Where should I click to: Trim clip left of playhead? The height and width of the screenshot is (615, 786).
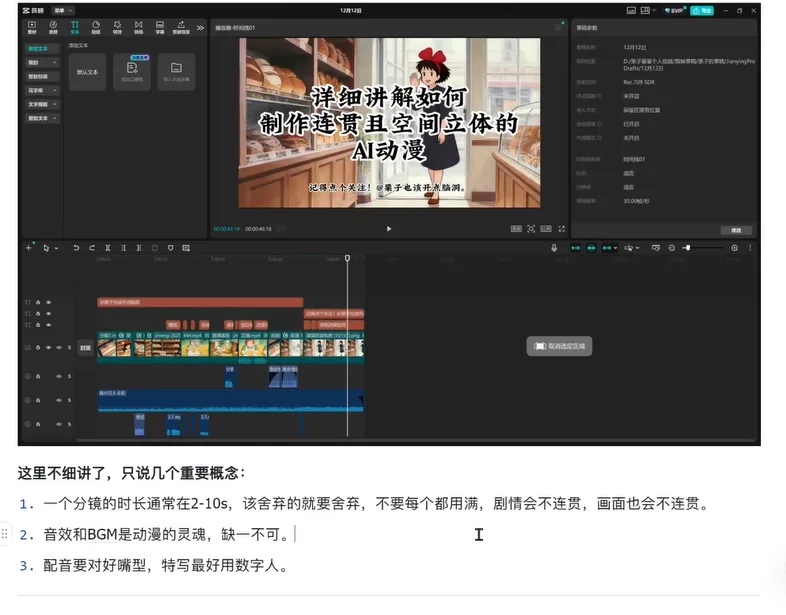[123, 248]
